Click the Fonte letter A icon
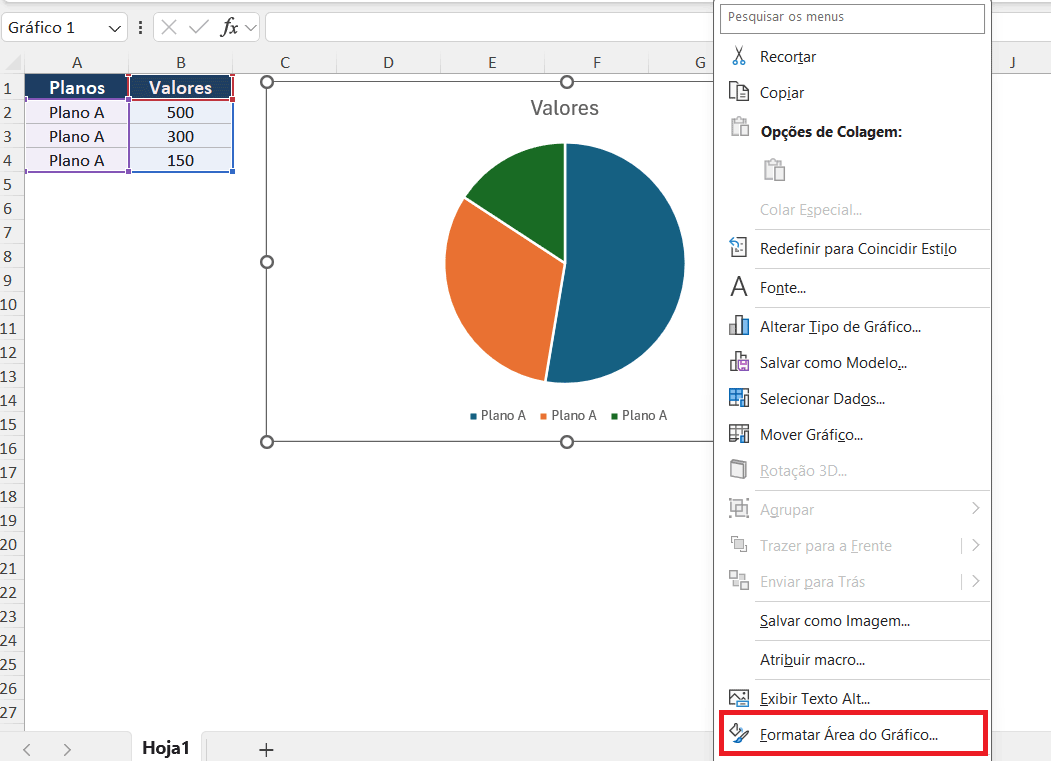Image resolution: width=1051 pixels, height=761 pixels. coord(739,287)
